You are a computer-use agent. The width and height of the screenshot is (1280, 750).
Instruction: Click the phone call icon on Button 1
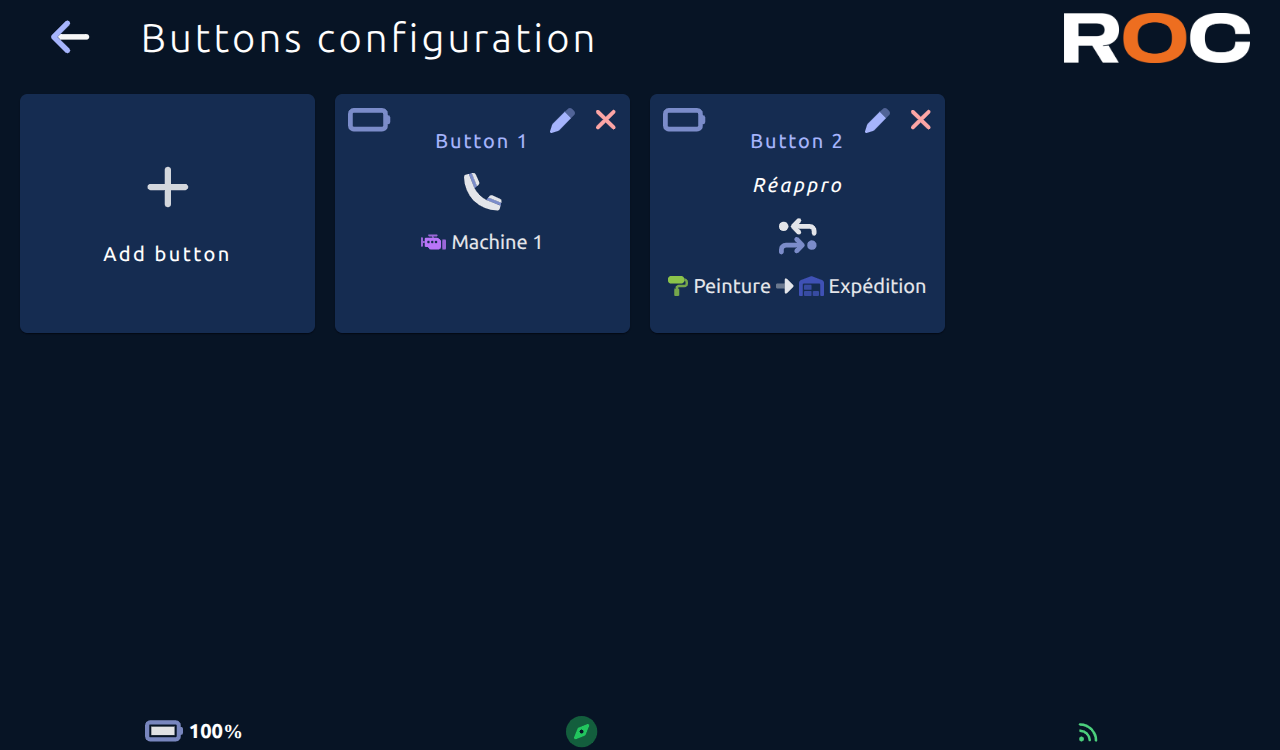coord(482,192)
